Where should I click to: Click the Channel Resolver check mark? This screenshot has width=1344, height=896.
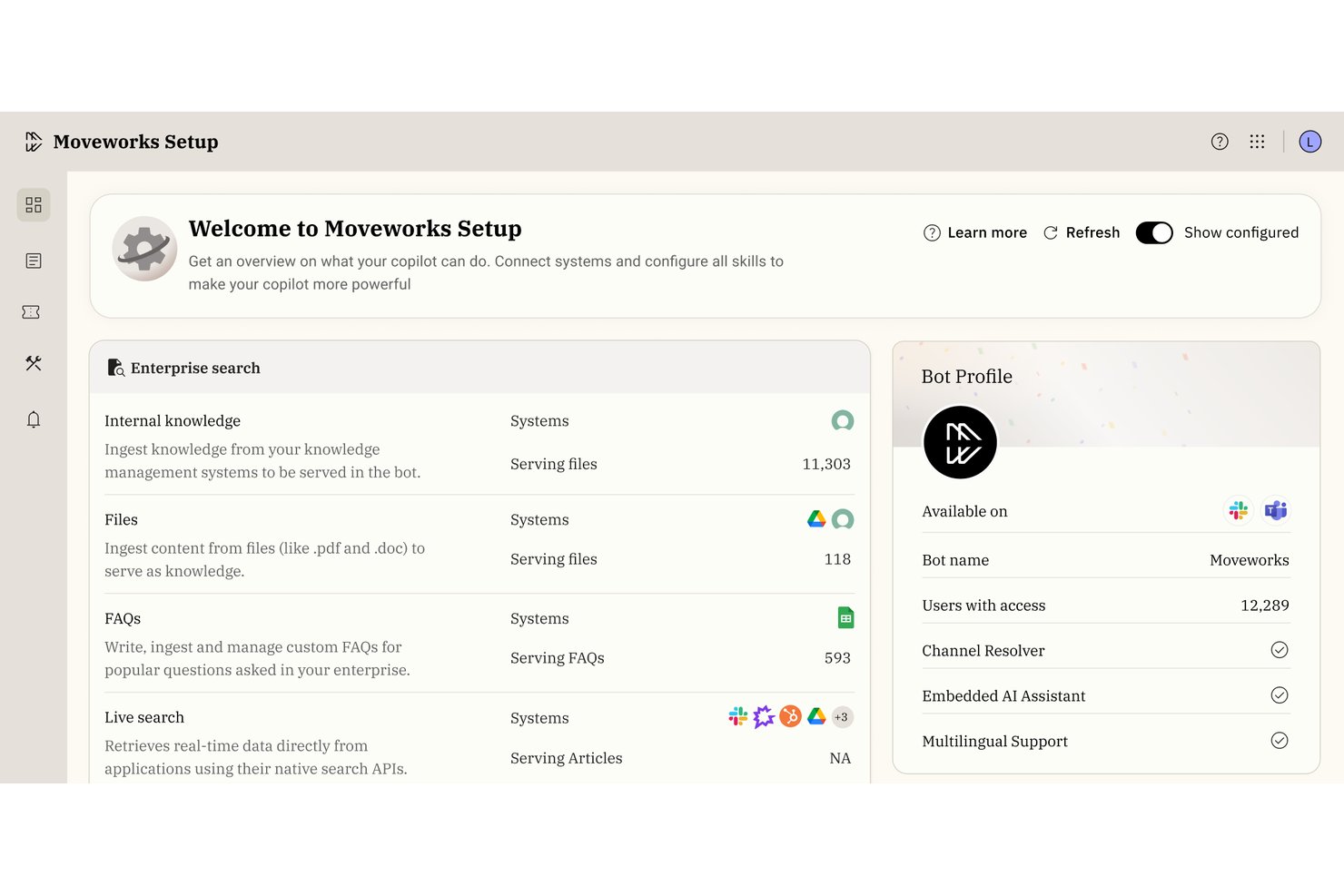point(1280,650)
